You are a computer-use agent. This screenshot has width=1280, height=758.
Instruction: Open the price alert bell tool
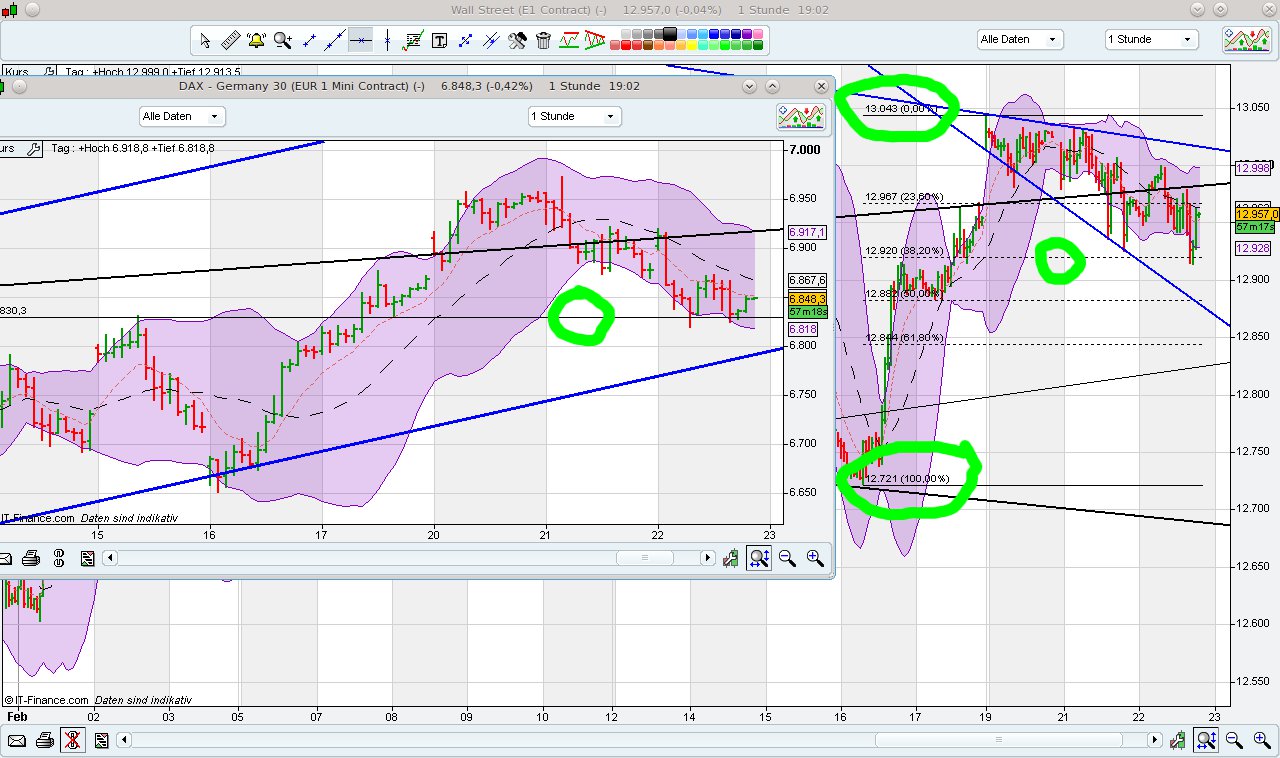[254, 40]
